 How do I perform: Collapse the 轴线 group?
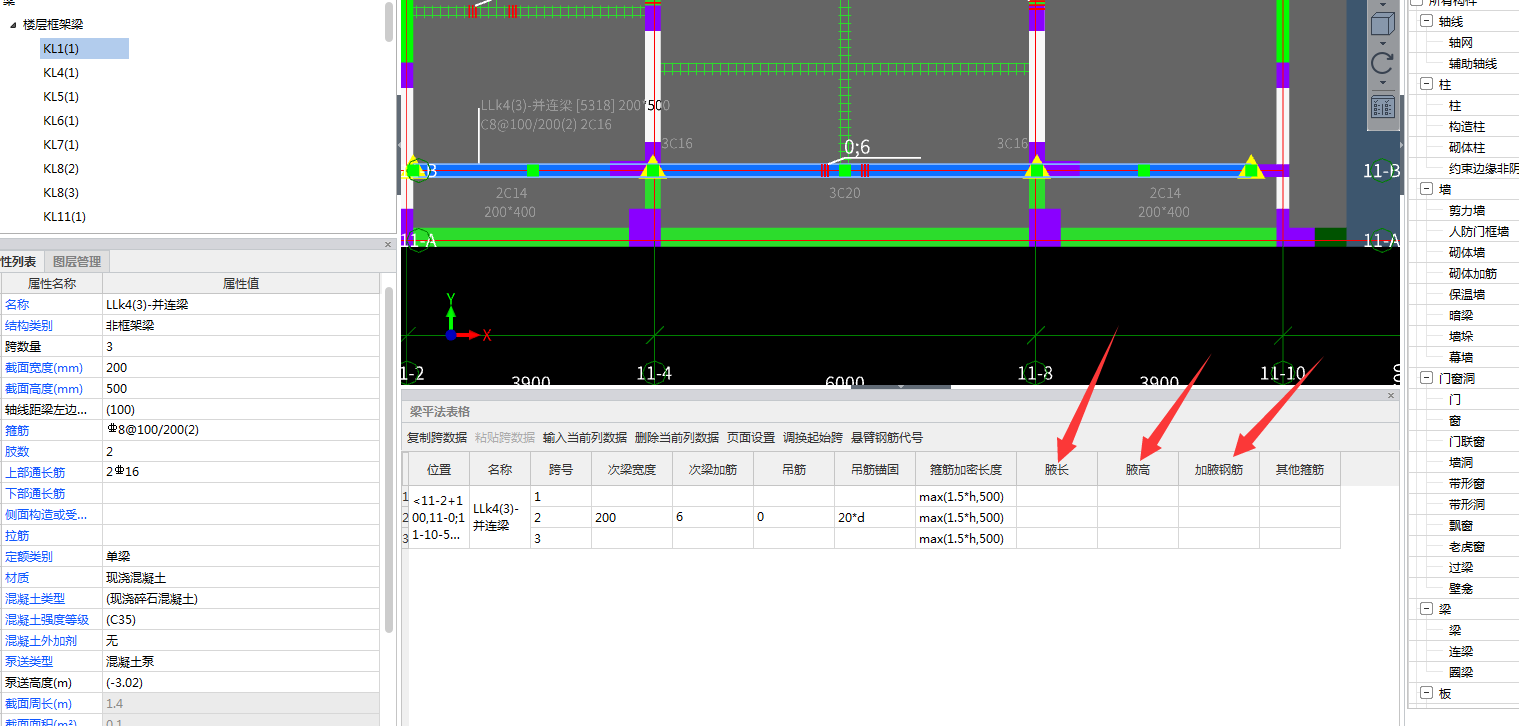pos(1426,21)
